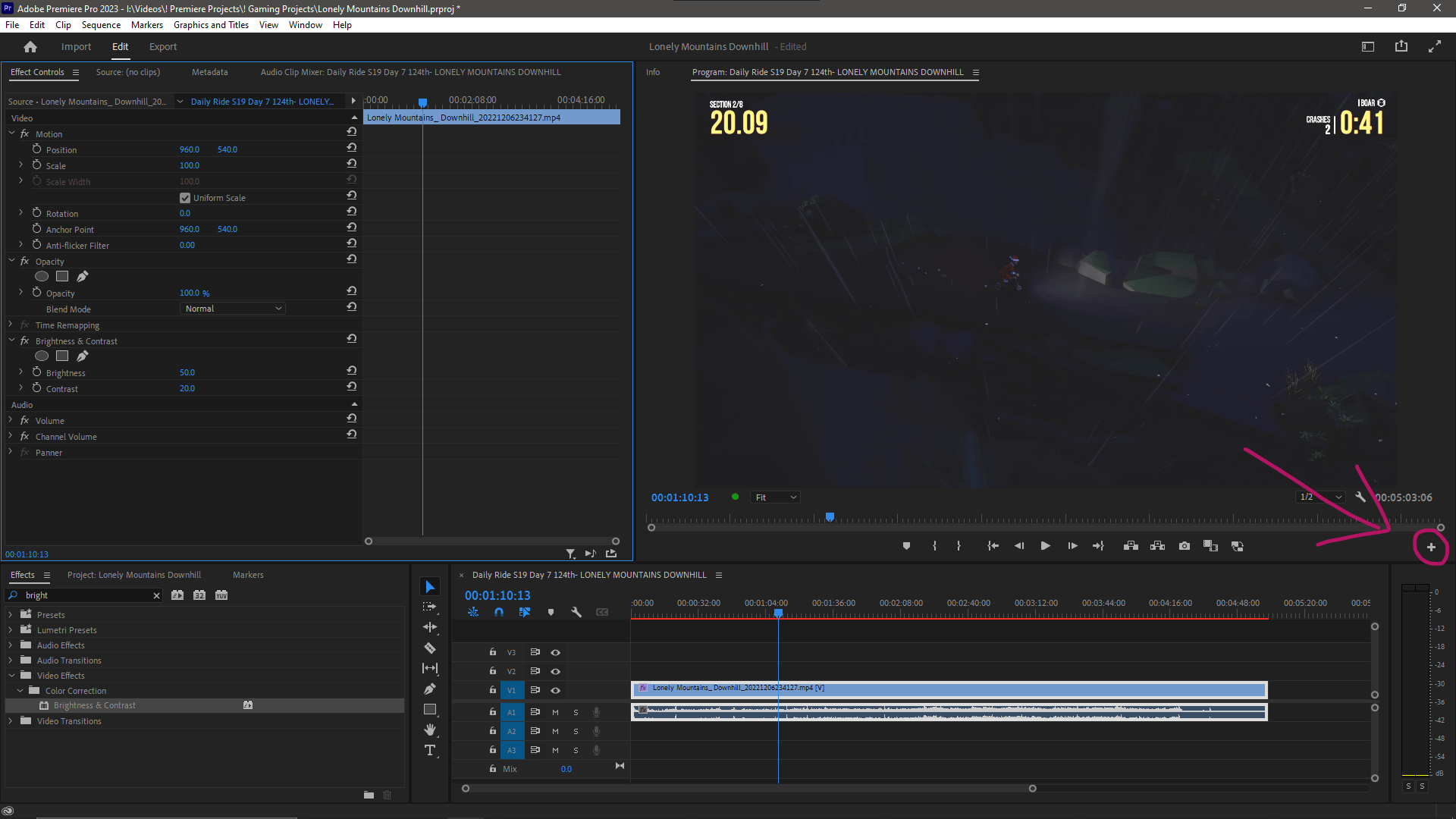This screenshot has height=819, width=1456.
Task: Open the timeline wrench settings icon
Action: (576, 612)
